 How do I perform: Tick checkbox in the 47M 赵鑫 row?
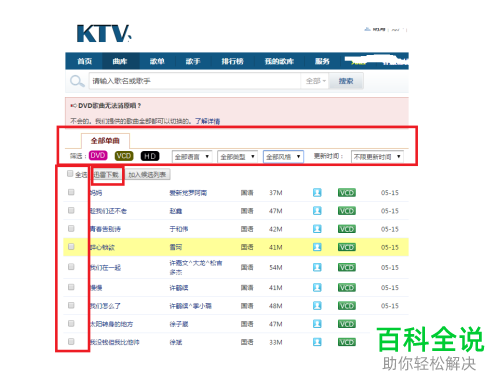(x=71, y=210)
